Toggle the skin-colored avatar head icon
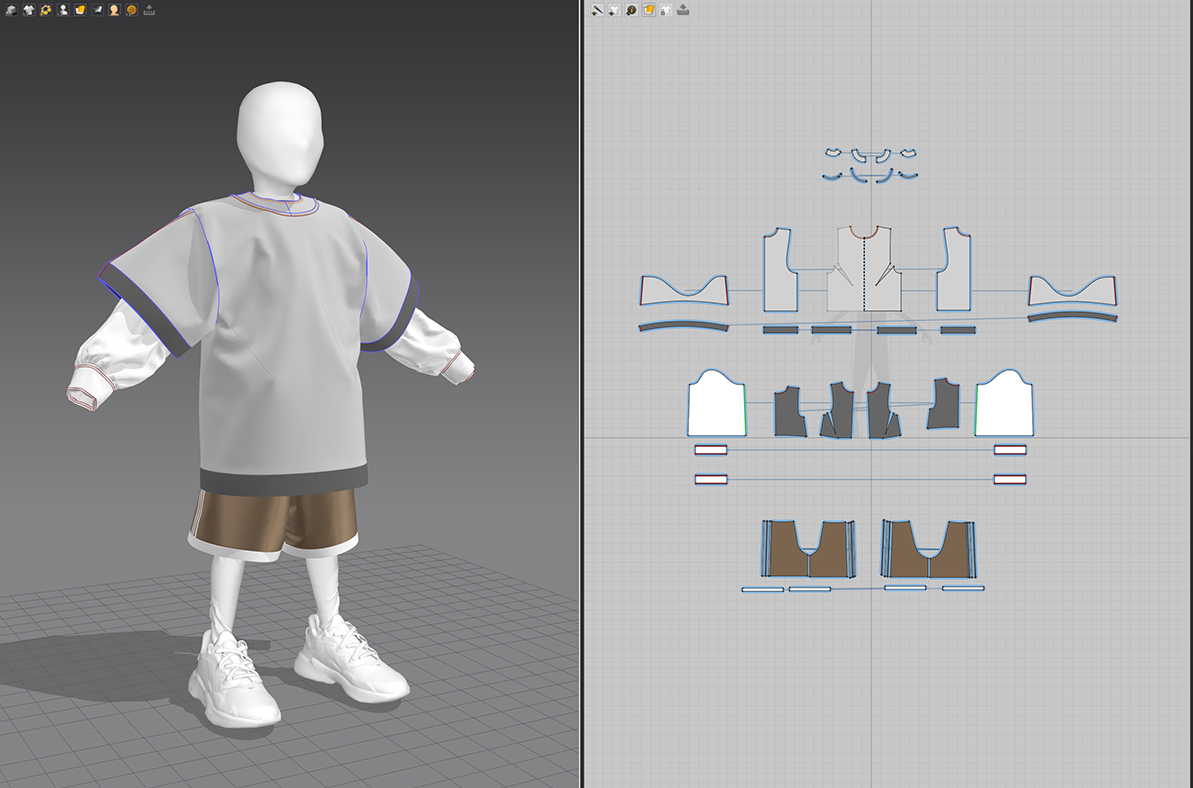The width and height of the screenshot is (1193, 788). 114,10
